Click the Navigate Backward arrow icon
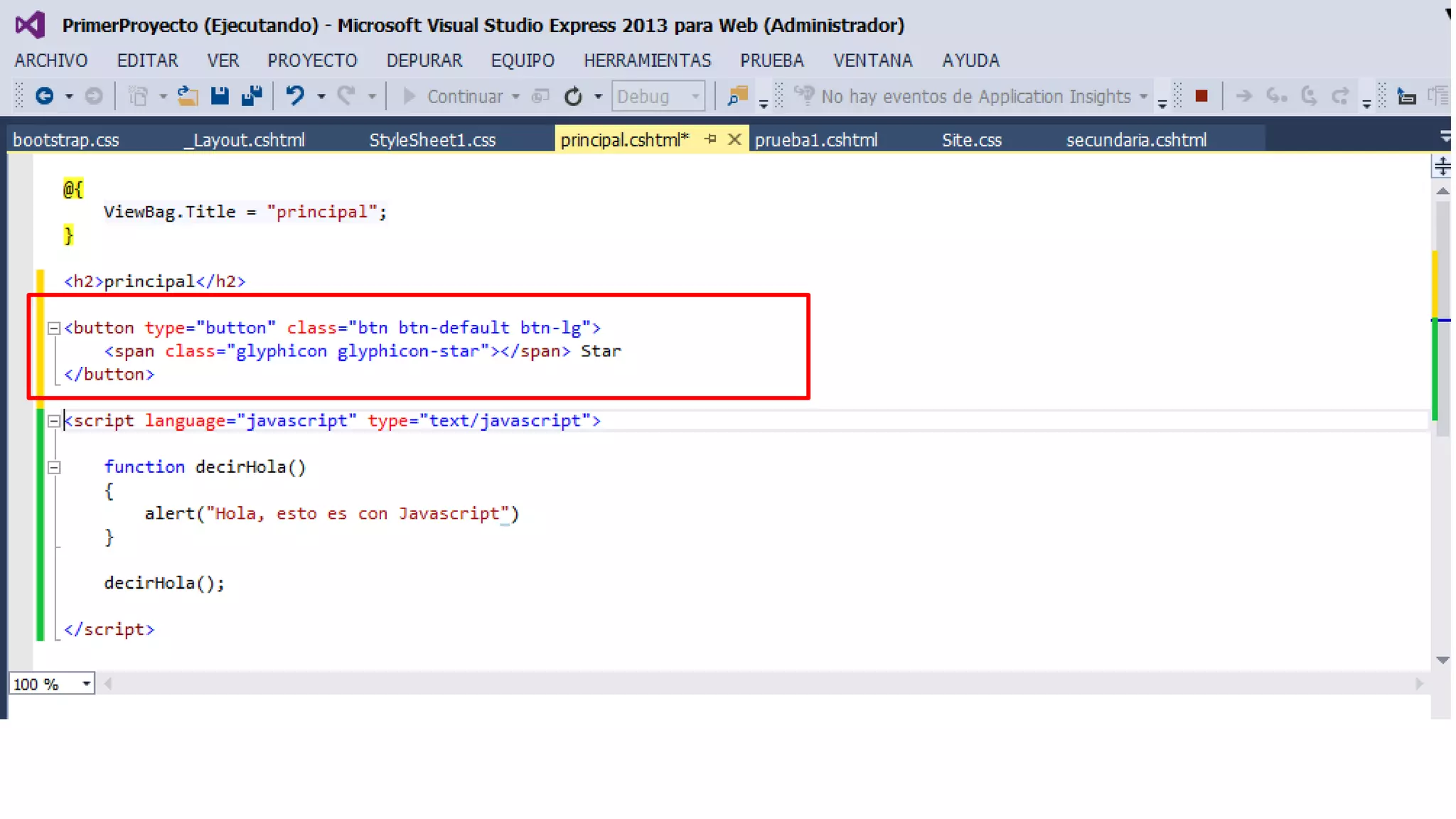The height and width of the screenshot is (819, 1456). [x=44, y=96]
